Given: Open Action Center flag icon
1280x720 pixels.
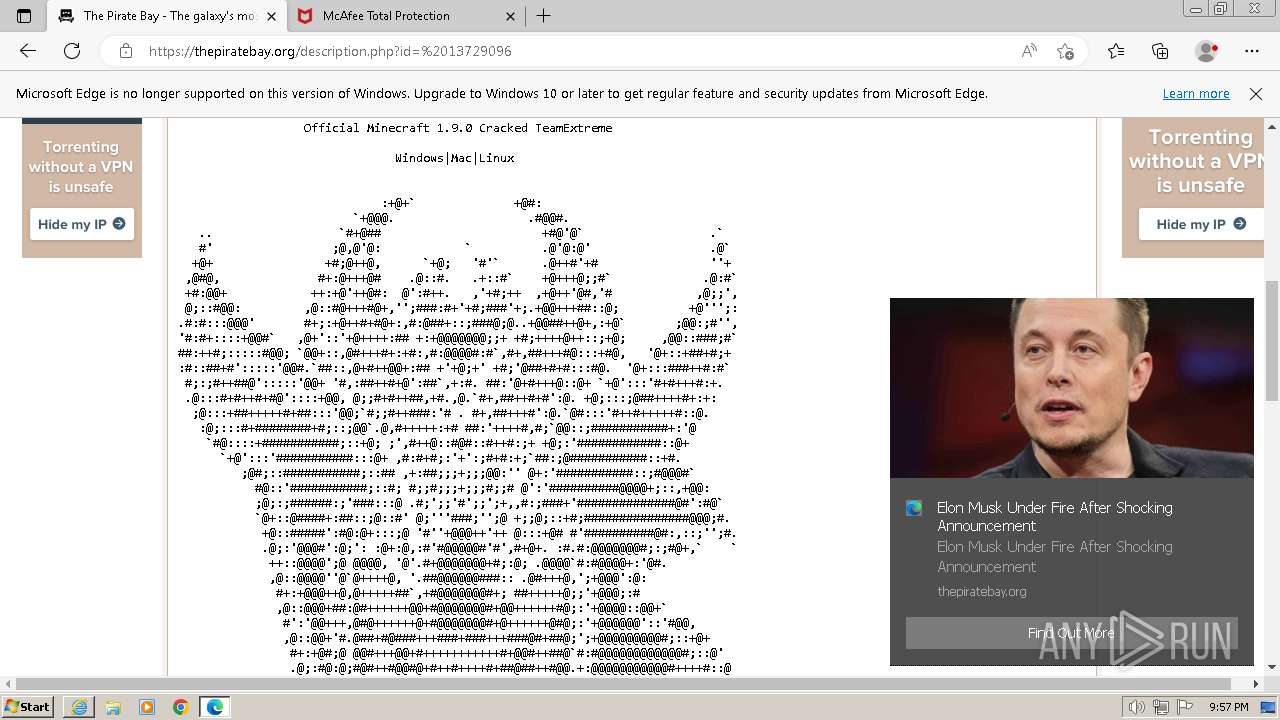Looking at the screenshot, I should pyautogui.click(x=1185, y=707).
